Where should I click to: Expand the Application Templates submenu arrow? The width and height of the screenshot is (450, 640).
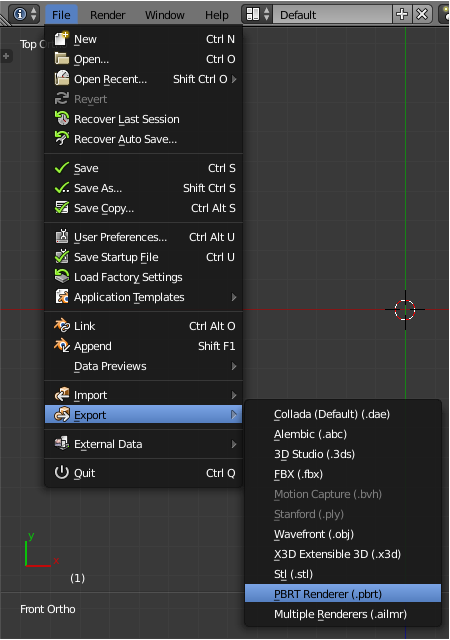click(x=234, y=297)
